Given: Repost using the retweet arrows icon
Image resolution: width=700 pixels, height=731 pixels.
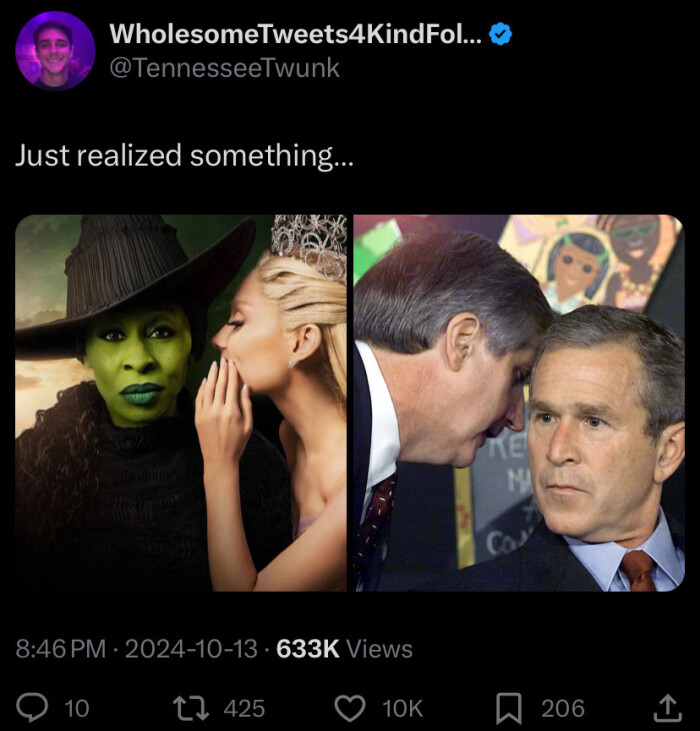Looking at the screenshot, I should pyautogui.click(x=189, y=708).
